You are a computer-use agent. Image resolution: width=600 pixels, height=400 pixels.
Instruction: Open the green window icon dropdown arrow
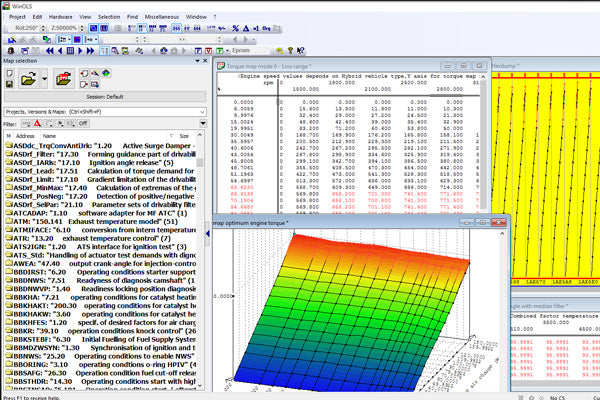coord(227,51)
